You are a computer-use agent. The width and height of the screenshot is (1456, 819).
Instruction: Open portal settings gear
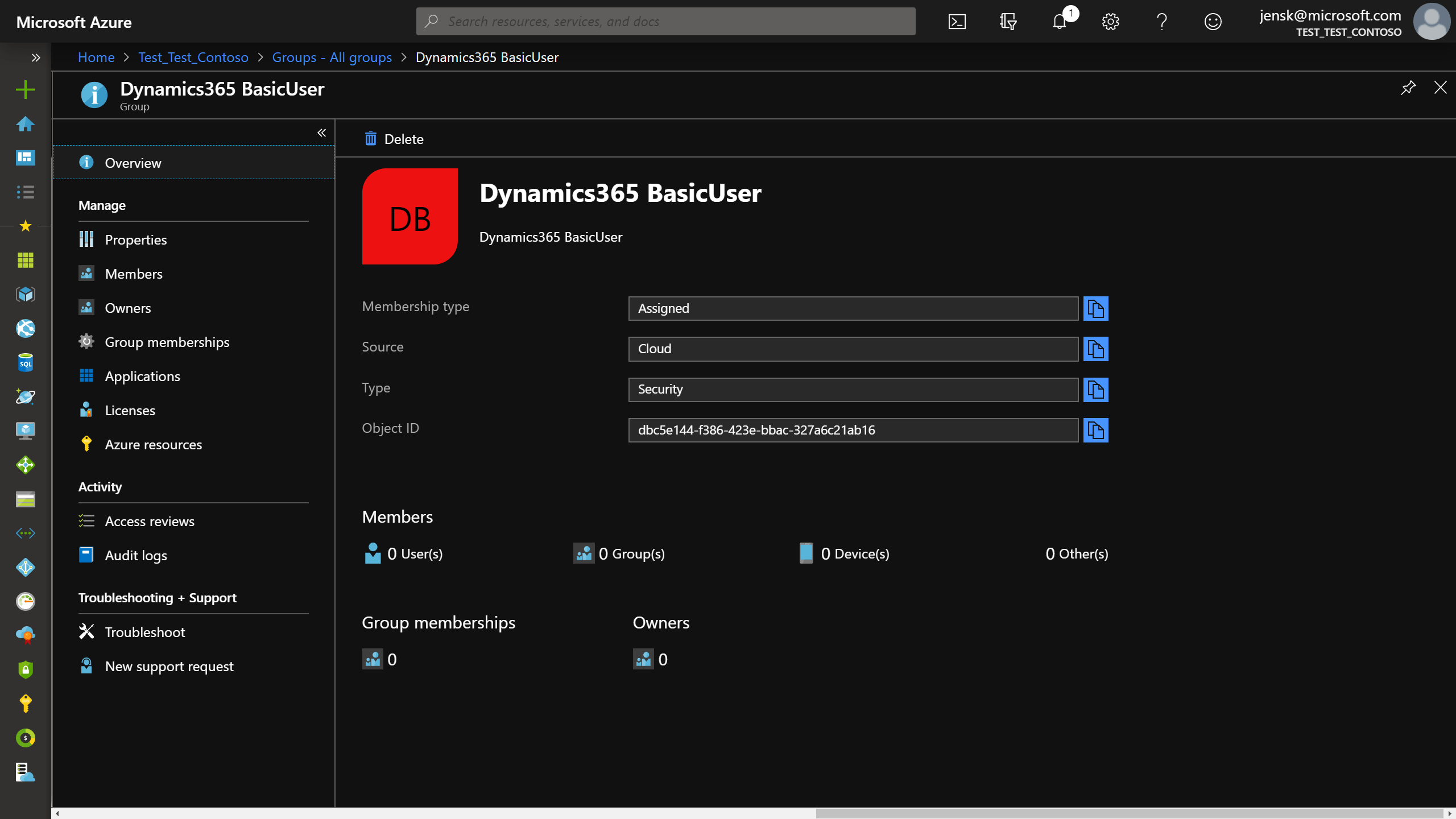[x=1110, y=22]
